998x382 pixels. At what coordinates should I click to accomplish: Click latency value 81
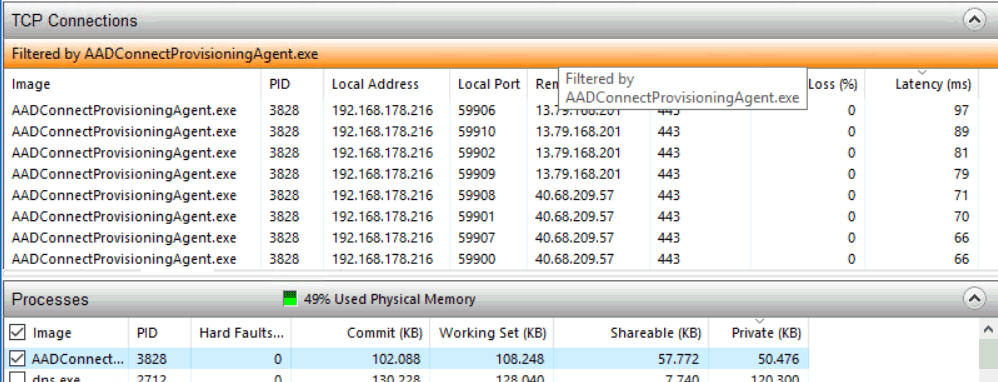pos(961,153)
